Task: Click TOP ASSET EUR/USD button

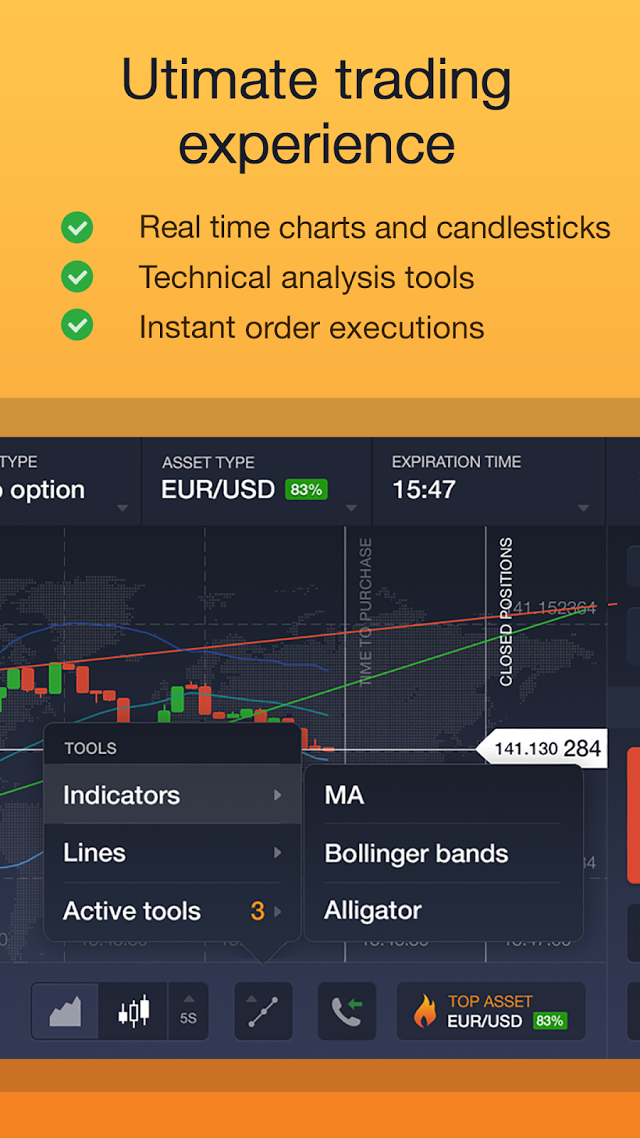Action: pyautogui.click(x=491, y=1011)
